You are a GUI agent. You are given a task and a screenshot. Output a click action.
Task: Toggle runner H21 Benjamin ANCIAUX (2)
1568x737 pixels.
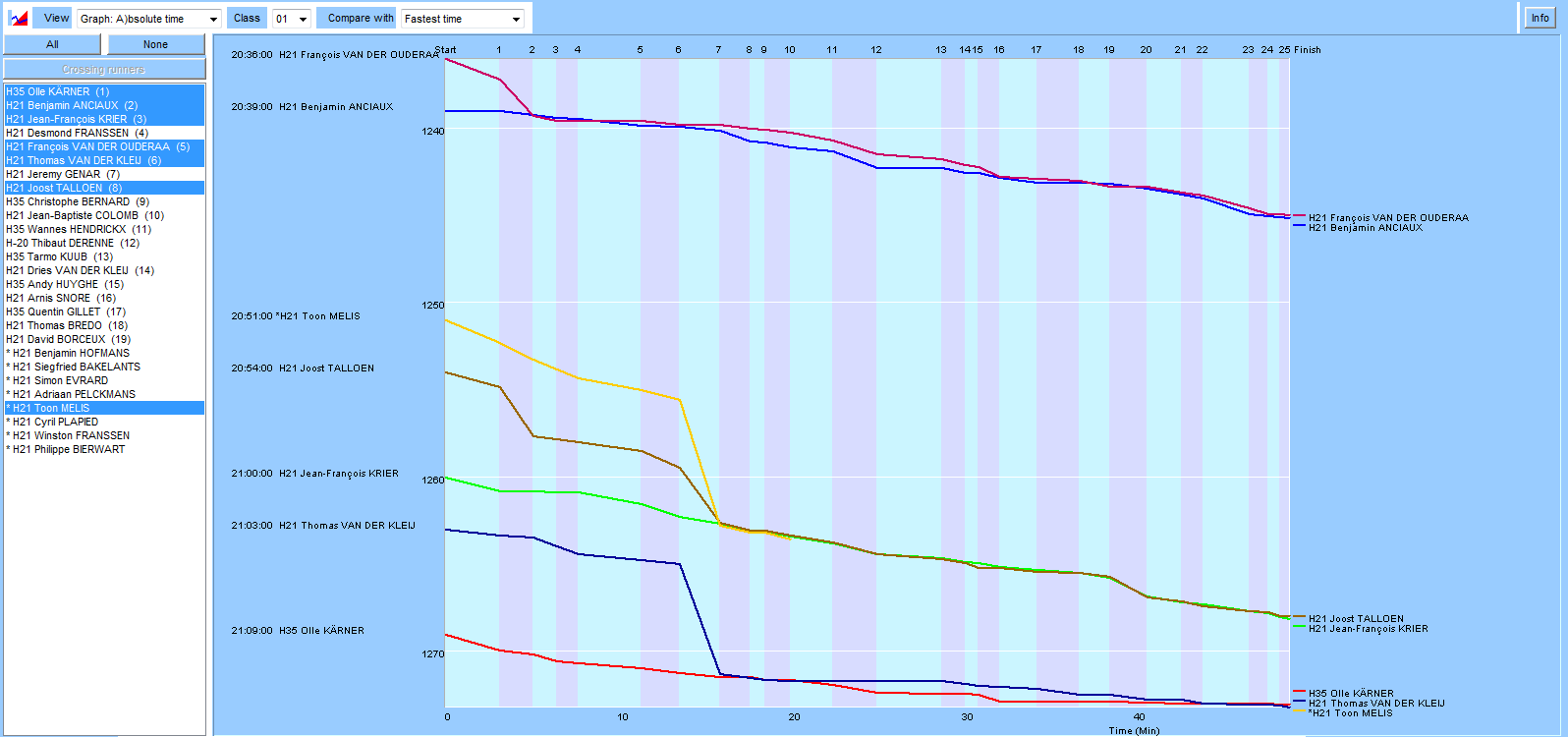(x=104, y=105)
